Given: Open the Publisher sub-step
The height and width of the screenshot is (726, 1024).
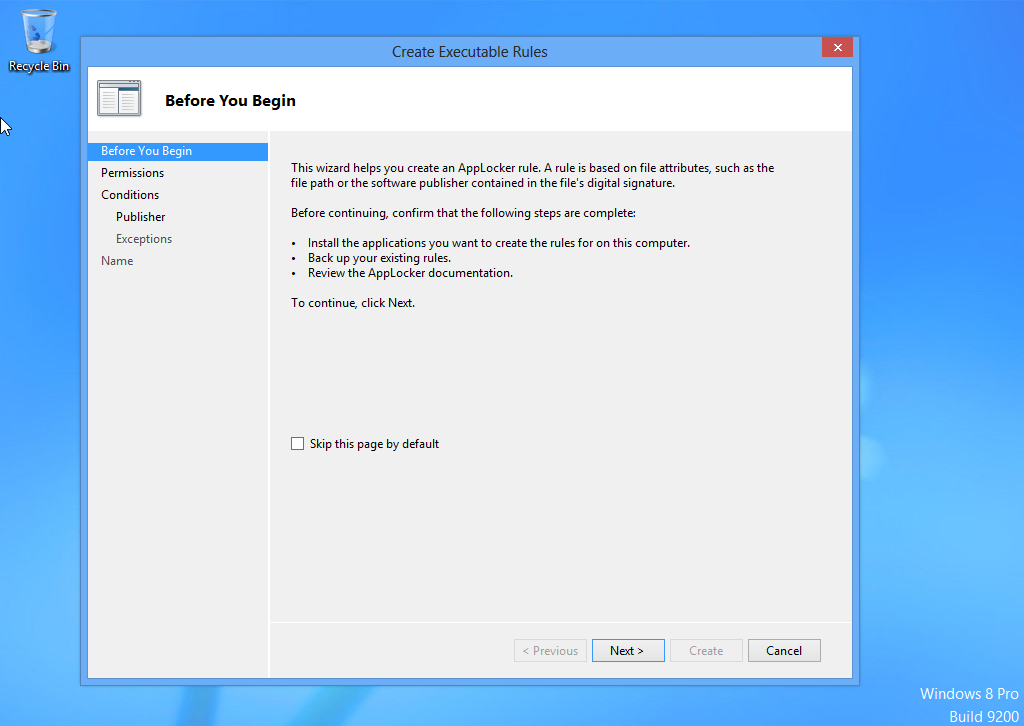Looking at the screenshot, I should (140, 217).
